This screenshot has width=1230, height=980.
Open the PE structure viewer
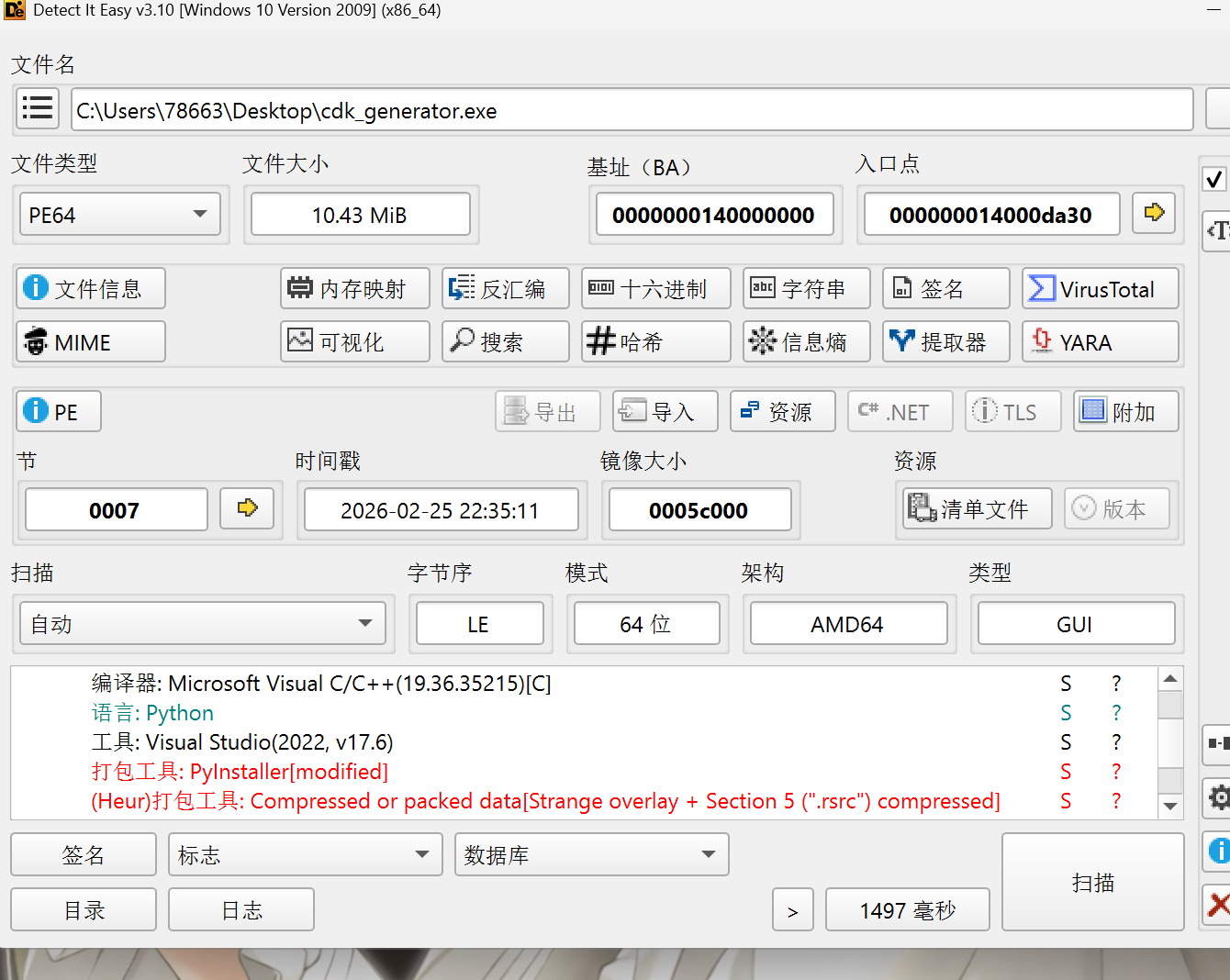click(59, 411)
